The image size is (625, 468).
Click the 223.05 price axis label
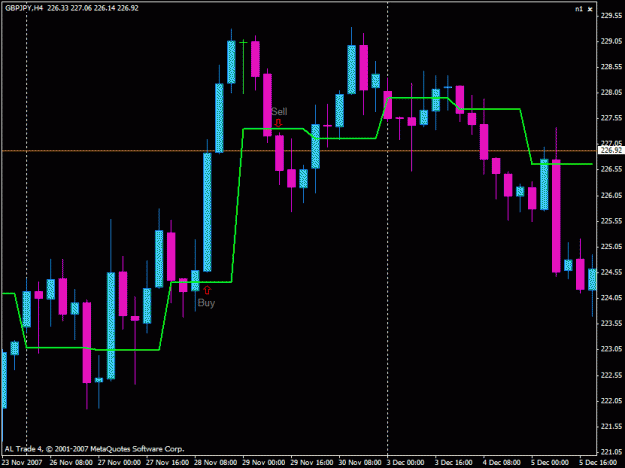611,349
